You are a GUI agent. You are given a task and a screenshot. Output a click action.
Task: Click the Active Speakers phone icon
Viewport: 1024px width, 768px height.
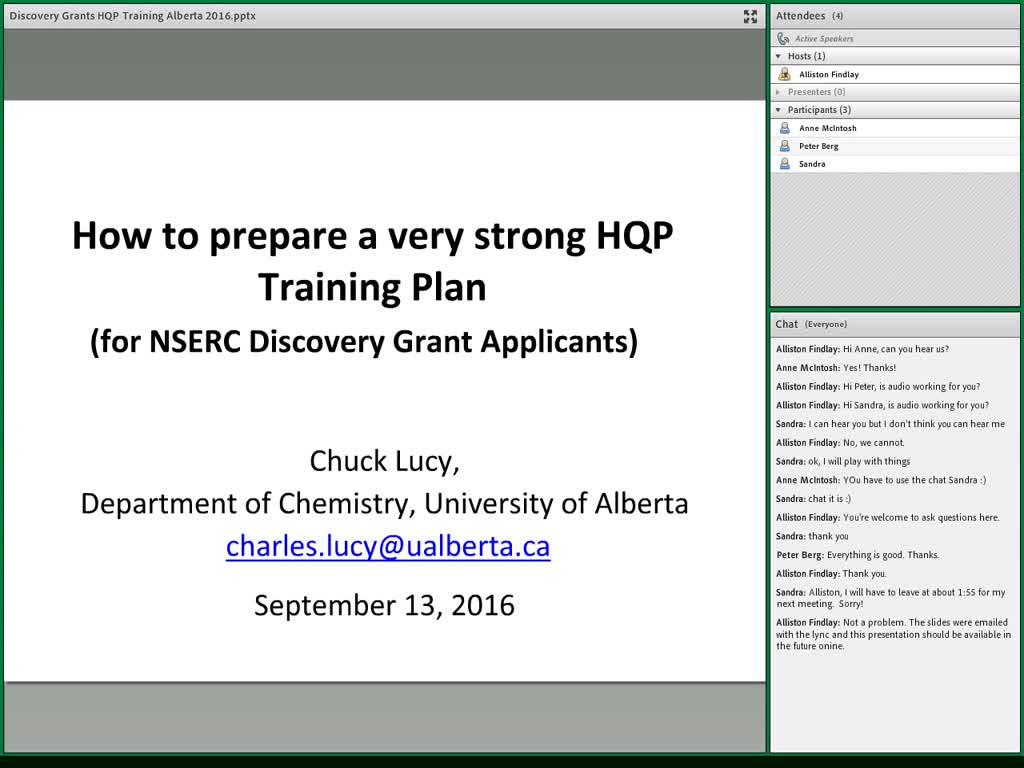click(x=783, y=39)
